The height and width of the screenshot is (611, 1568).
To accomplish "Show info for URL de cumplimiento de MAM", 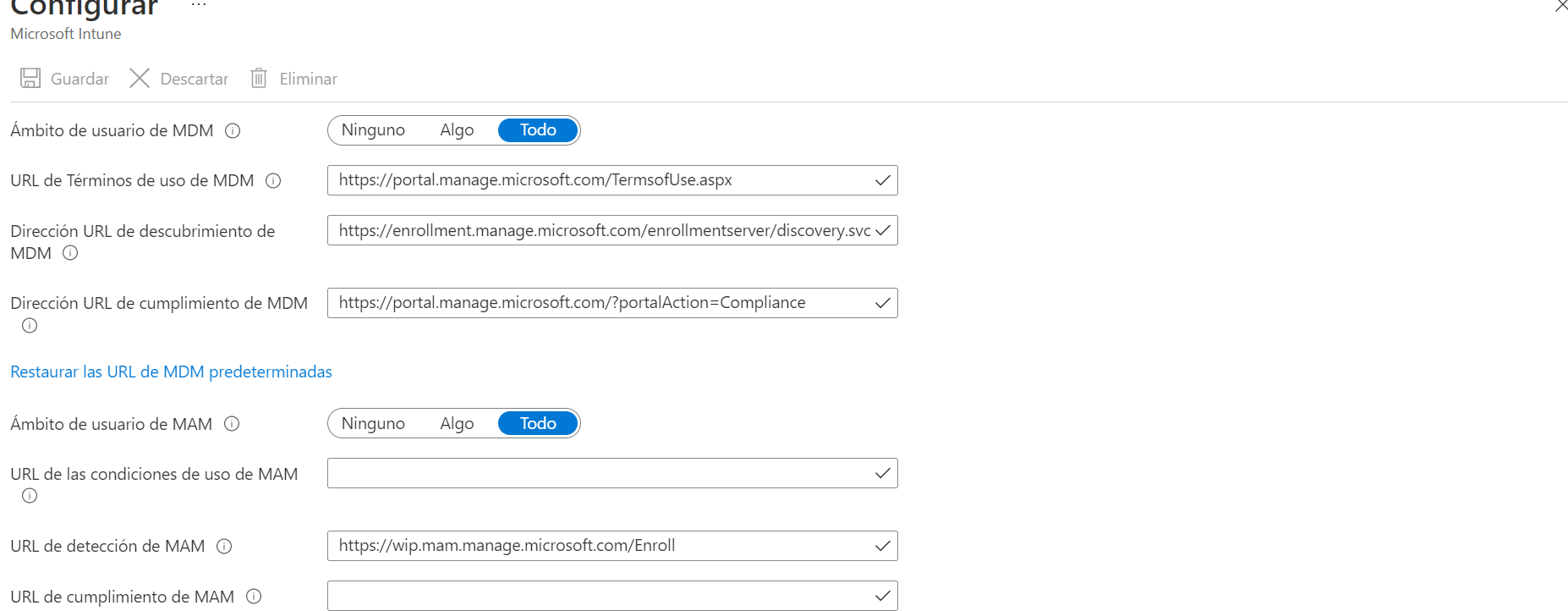I will tap(254, 597).
